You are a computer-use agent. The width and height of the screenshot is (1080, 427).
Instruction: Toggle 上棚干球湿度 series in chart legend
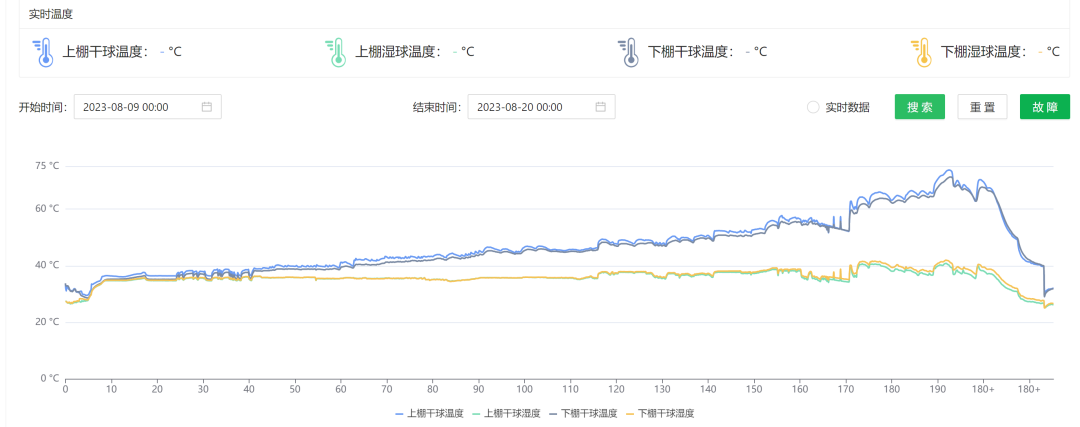click(x=506, y=413)
